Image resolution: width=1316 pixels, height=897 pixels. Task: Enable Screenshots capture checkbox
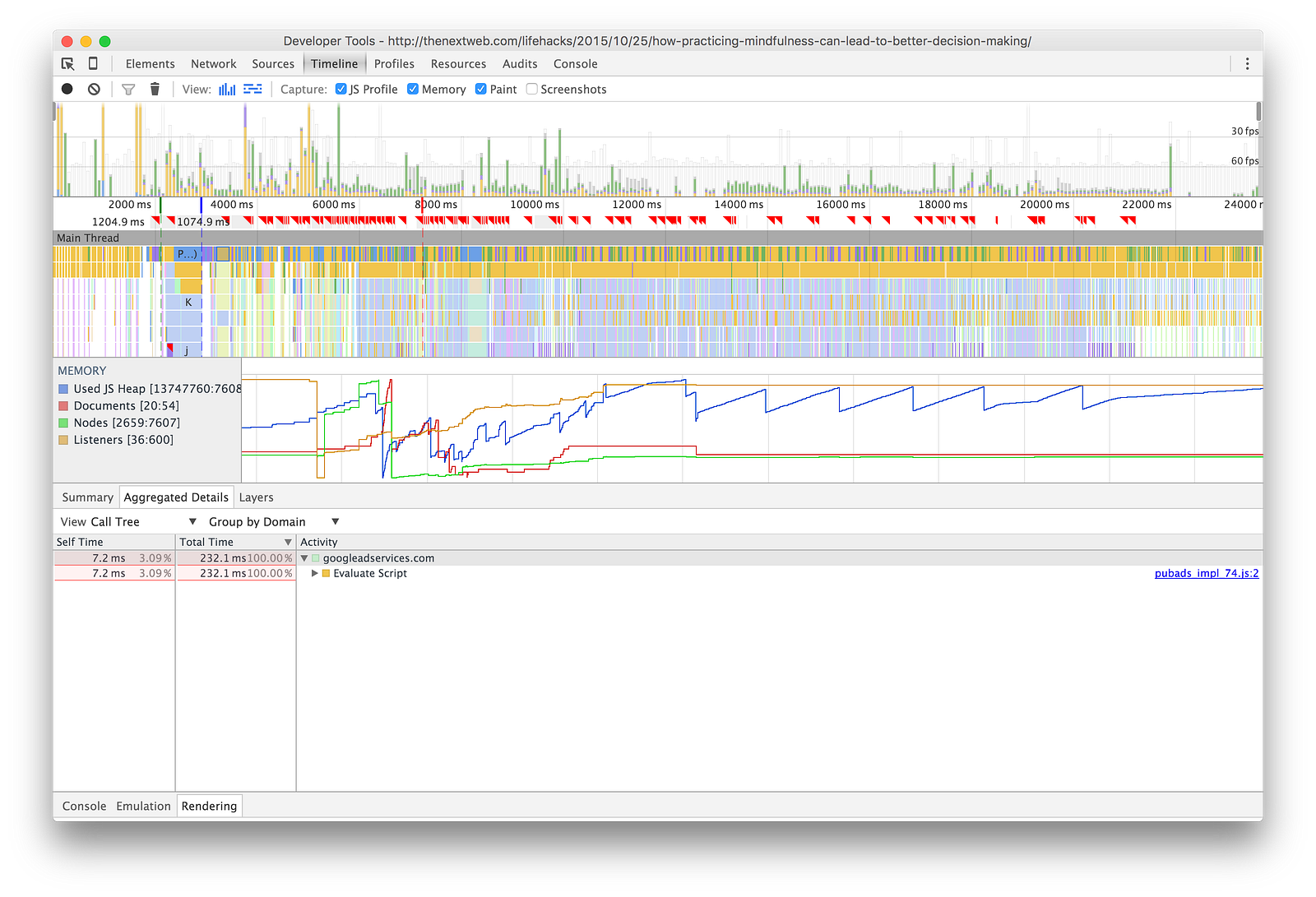point(532,90)
